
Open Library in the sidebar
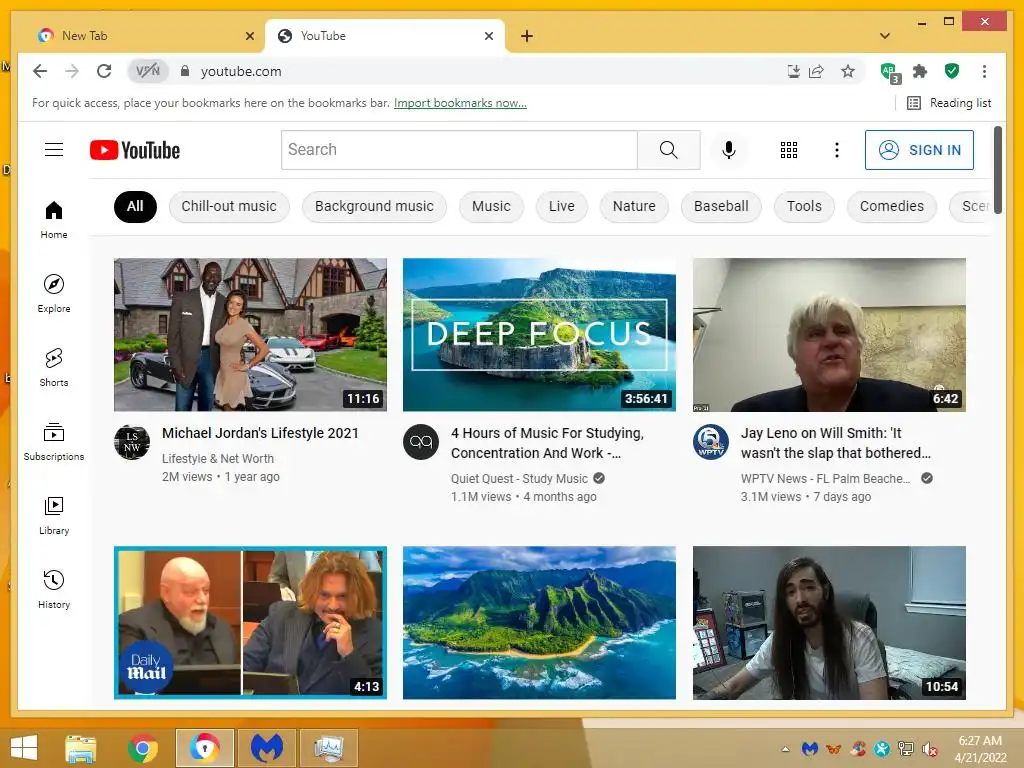(54, 516)
